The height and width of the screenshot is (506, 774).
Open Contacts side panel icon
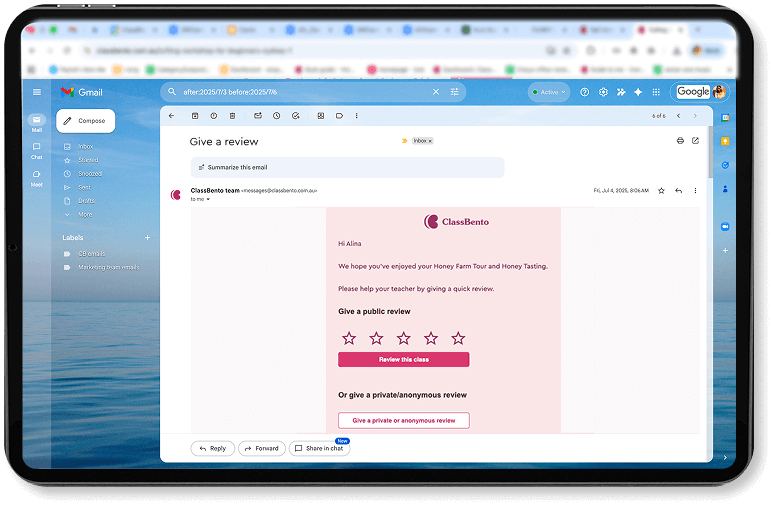click(x=725, y=189)
